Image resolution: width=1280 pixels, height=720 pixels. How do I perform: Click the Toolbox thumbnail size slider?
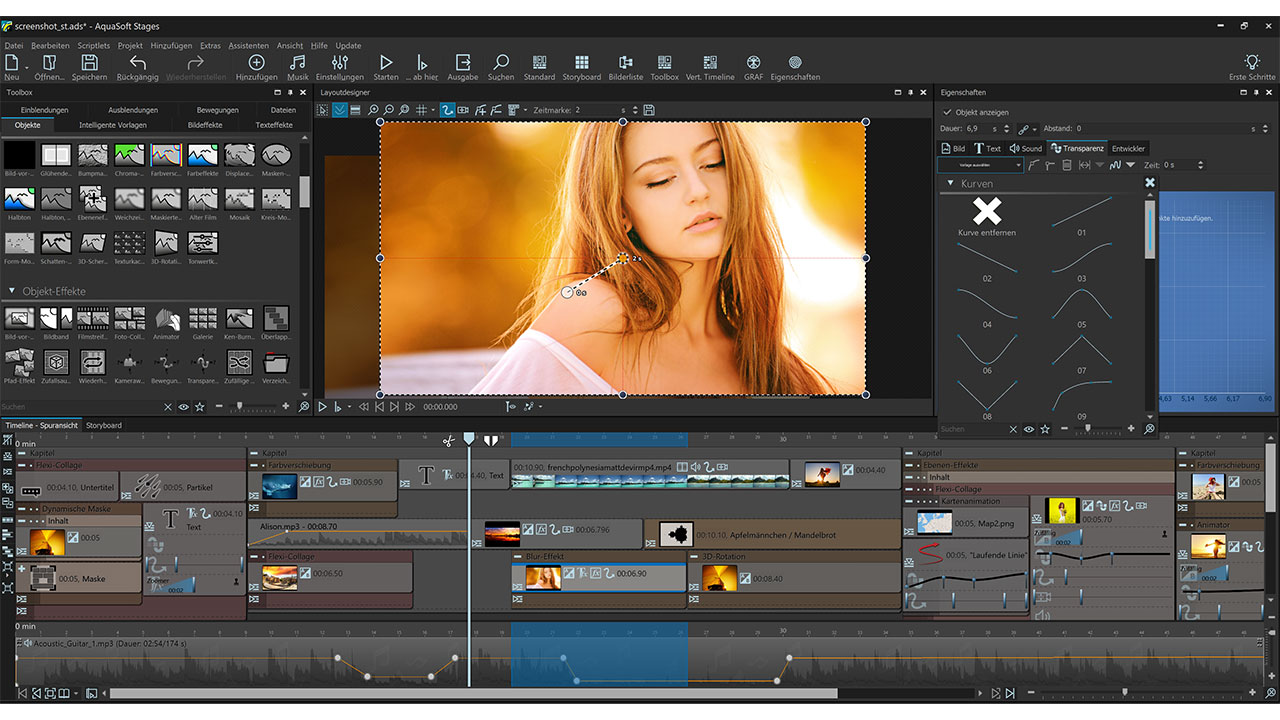(239, 407)
